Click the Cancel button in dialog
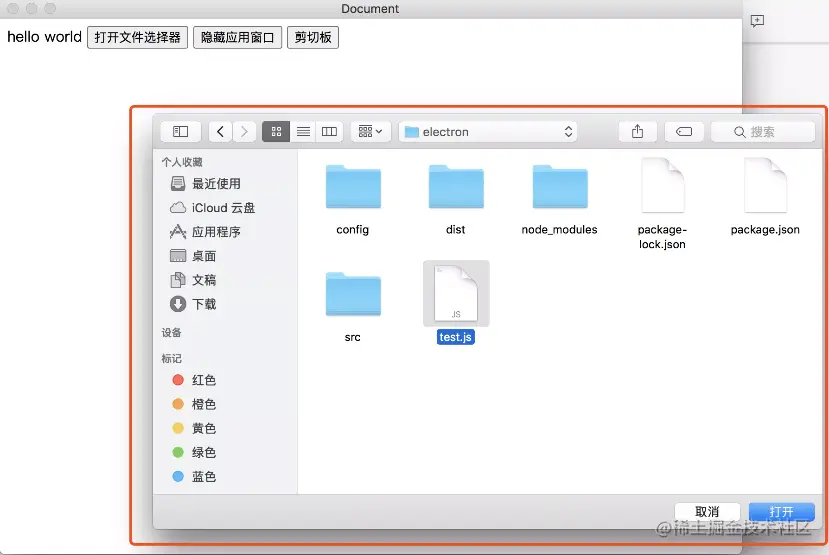The image size is (829, 555). 707,512
